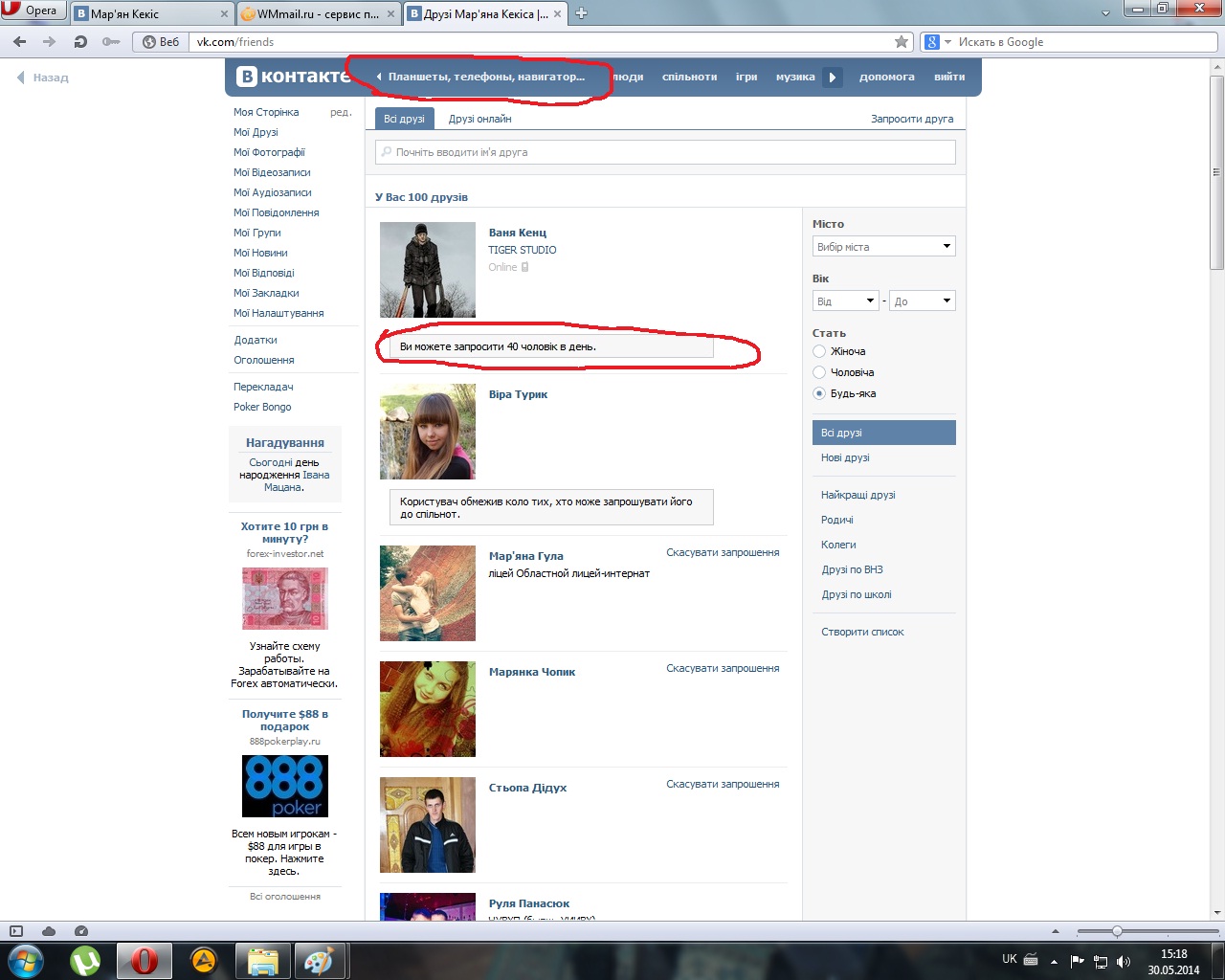Go back with the browser back arrow
1225x980 pixels.
click(x=20, y=42)
